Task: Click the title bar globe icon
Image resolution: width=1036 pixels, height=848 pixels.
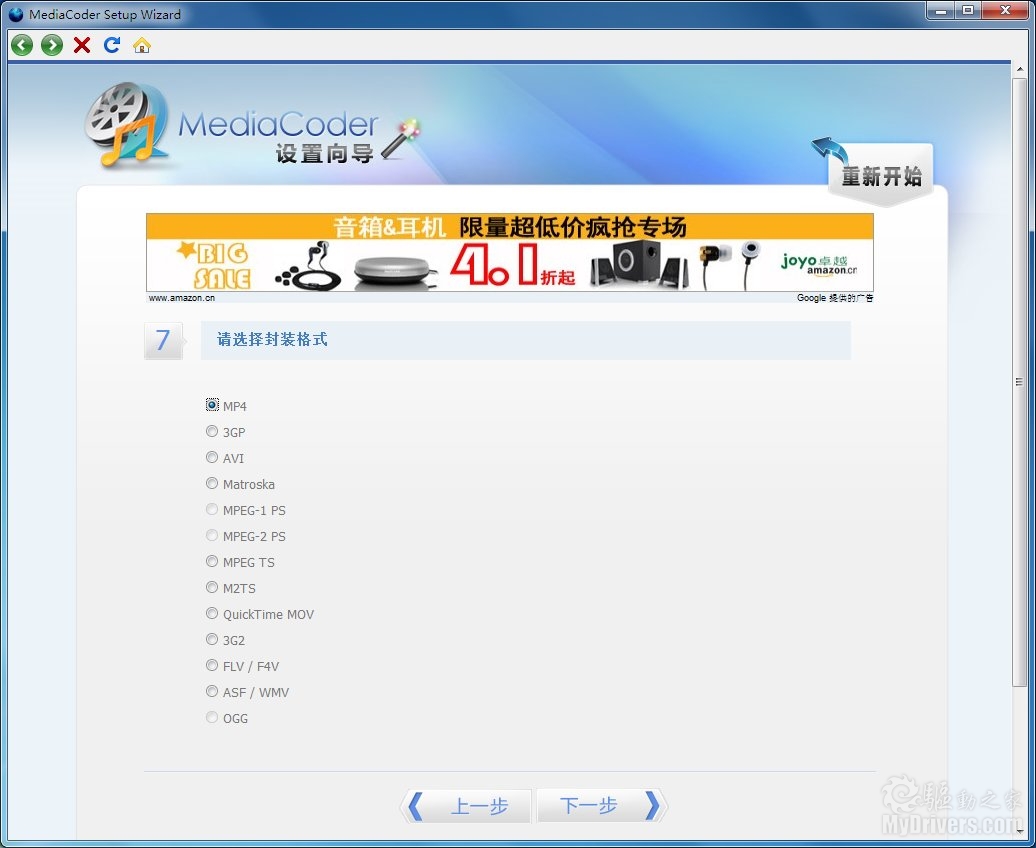Action: 16,14
